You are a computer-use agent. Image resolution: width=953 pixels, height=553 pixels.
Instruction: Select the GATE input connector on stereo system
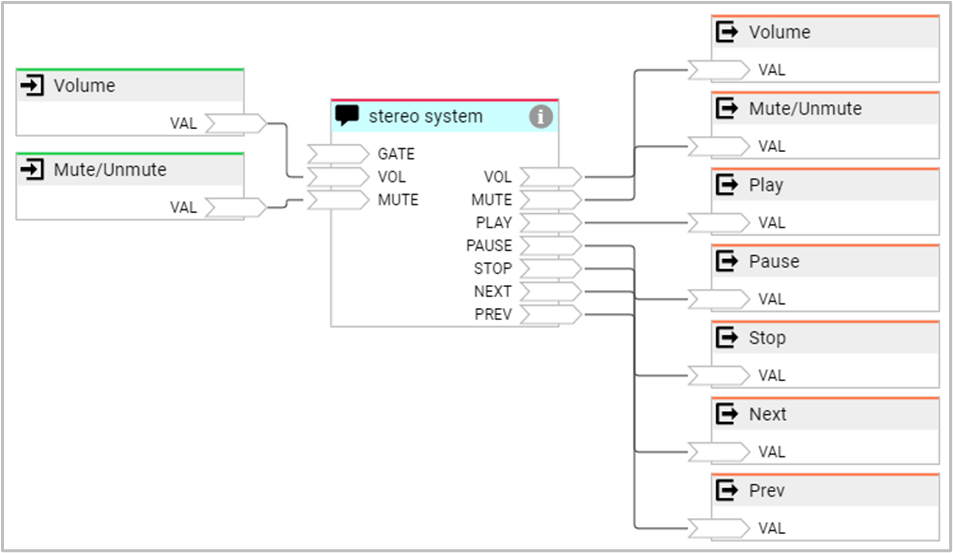click(337, 154)
